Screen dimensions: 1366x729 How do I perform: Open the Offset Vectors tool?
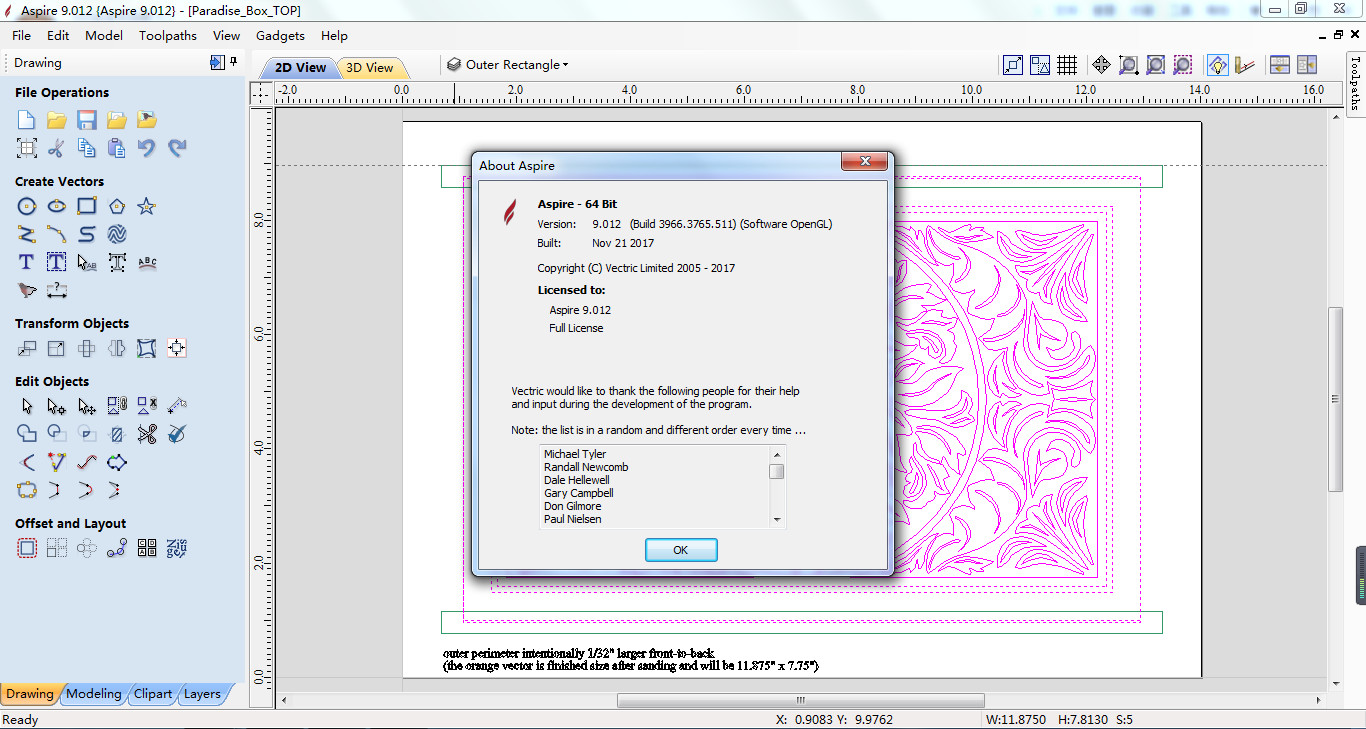[x=27, y=548]
